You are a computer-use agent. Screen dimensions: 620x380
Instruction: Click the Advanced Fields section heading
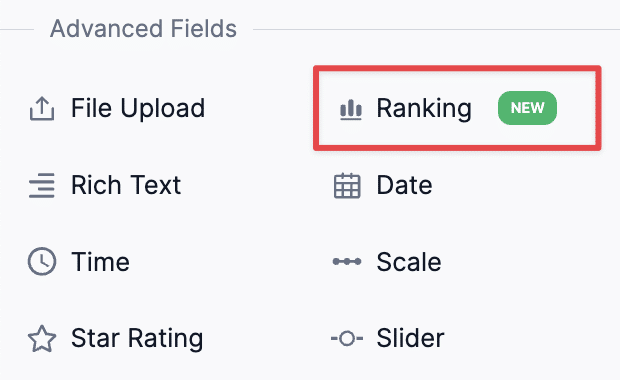143,29
